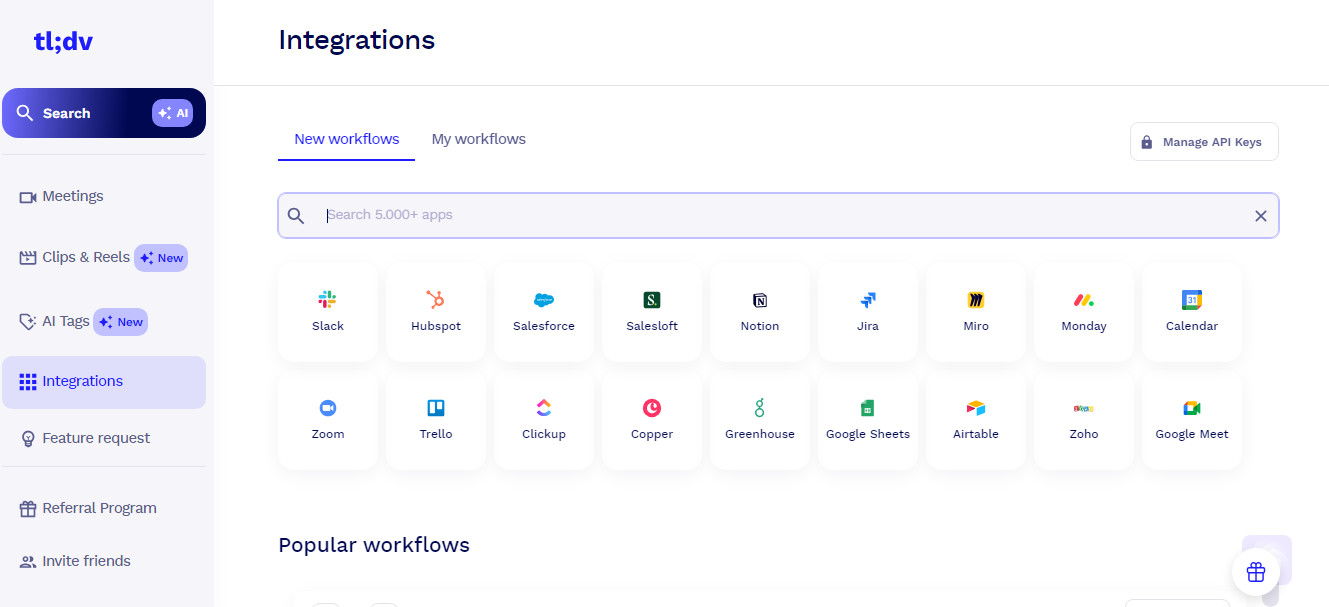The height and width of the screenshot is (607, 1329).
Task: Open the sidebar Search button
Action: 104,113
